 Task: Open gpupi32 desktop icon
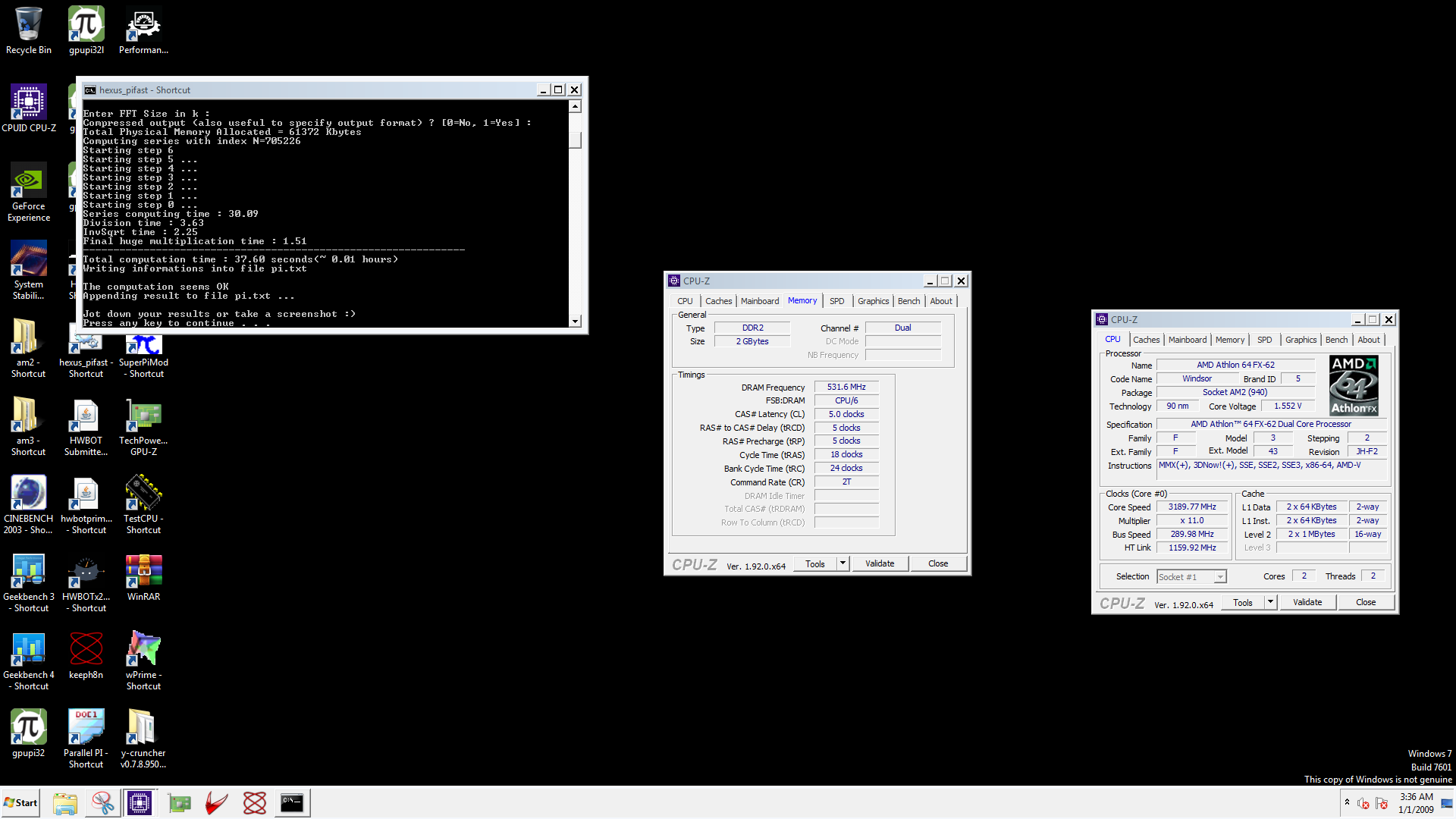tap(29, 733)
